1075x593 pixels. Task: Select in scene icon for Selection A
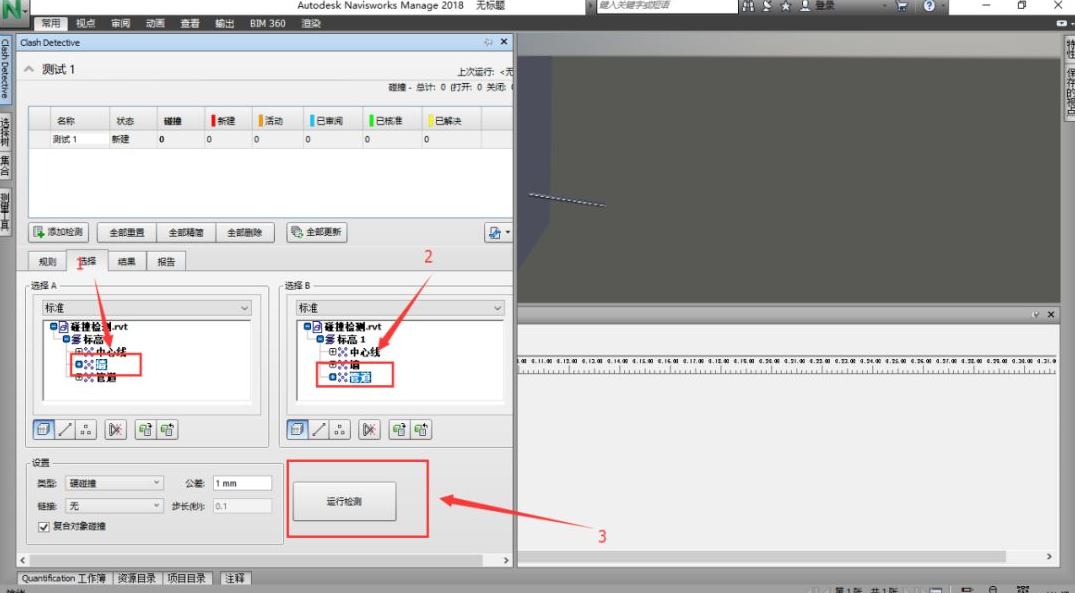tap(167, 430)
